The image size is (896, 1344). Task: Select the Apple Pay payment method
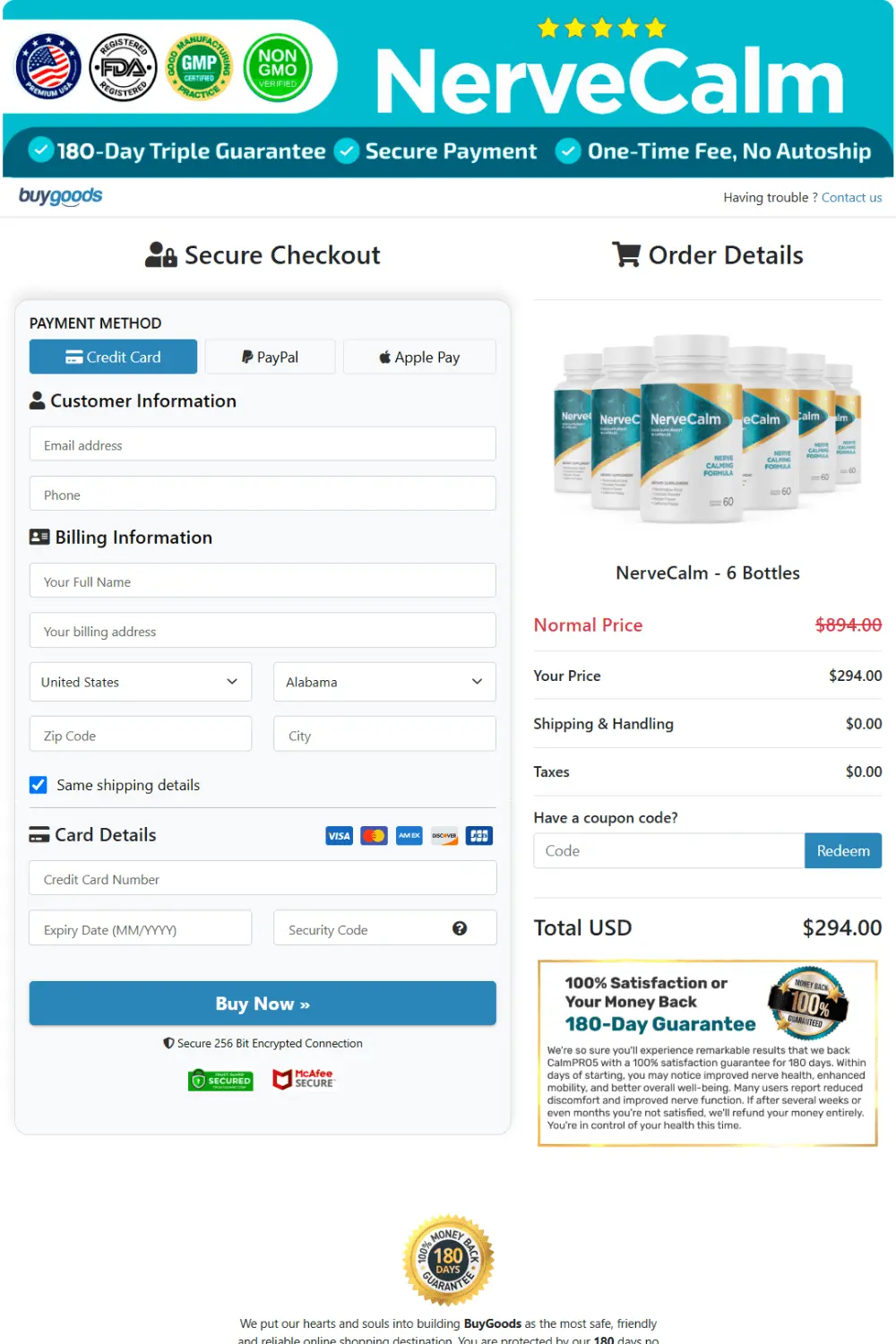tap(419, 357)
